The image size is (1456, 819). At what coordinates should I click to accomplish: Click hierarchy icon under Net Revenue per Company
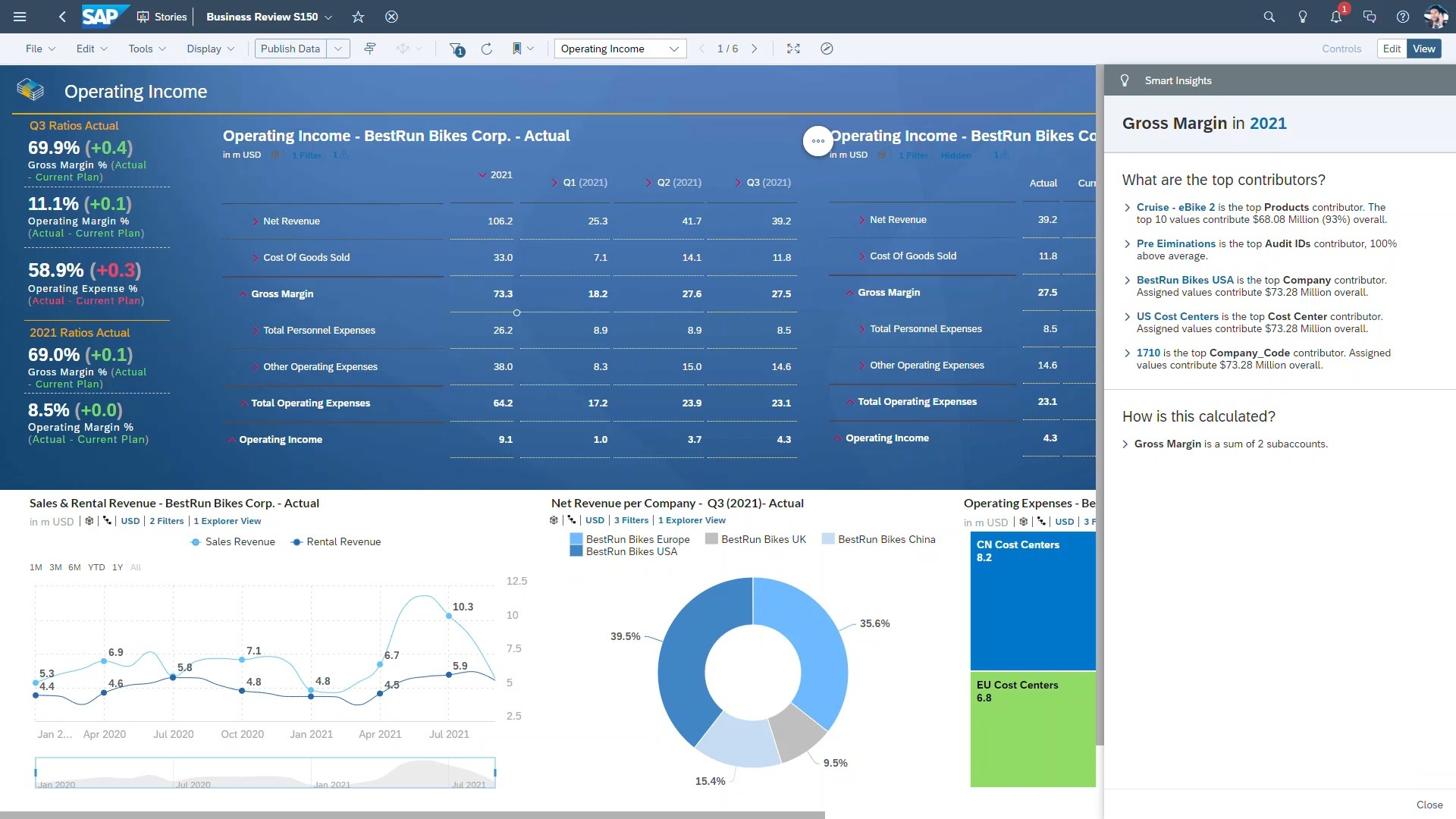(x=571, y=520)
